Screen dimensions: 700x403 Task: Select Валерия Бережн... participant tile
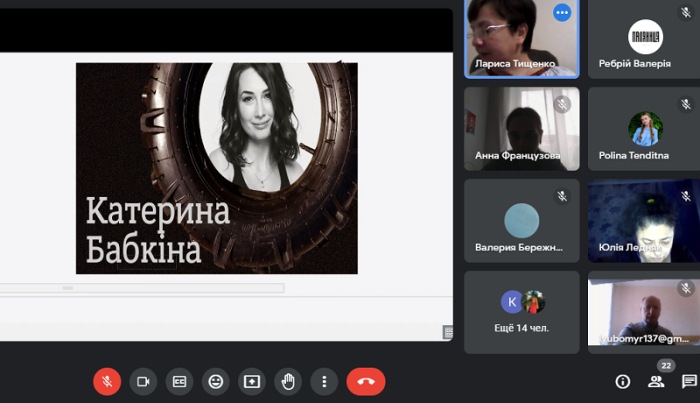521,222
